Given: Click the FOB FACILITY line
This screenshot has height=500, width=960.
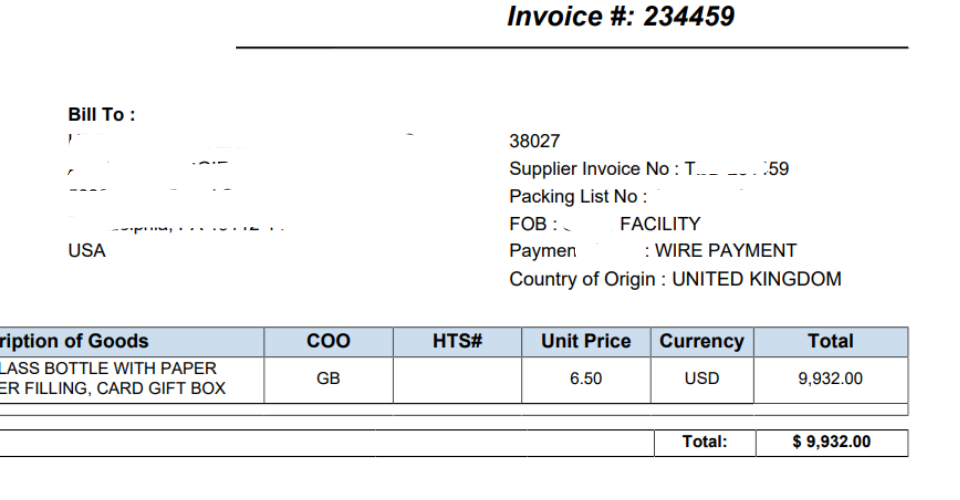Looking at the screenshot, I should (x=605, y=224).
